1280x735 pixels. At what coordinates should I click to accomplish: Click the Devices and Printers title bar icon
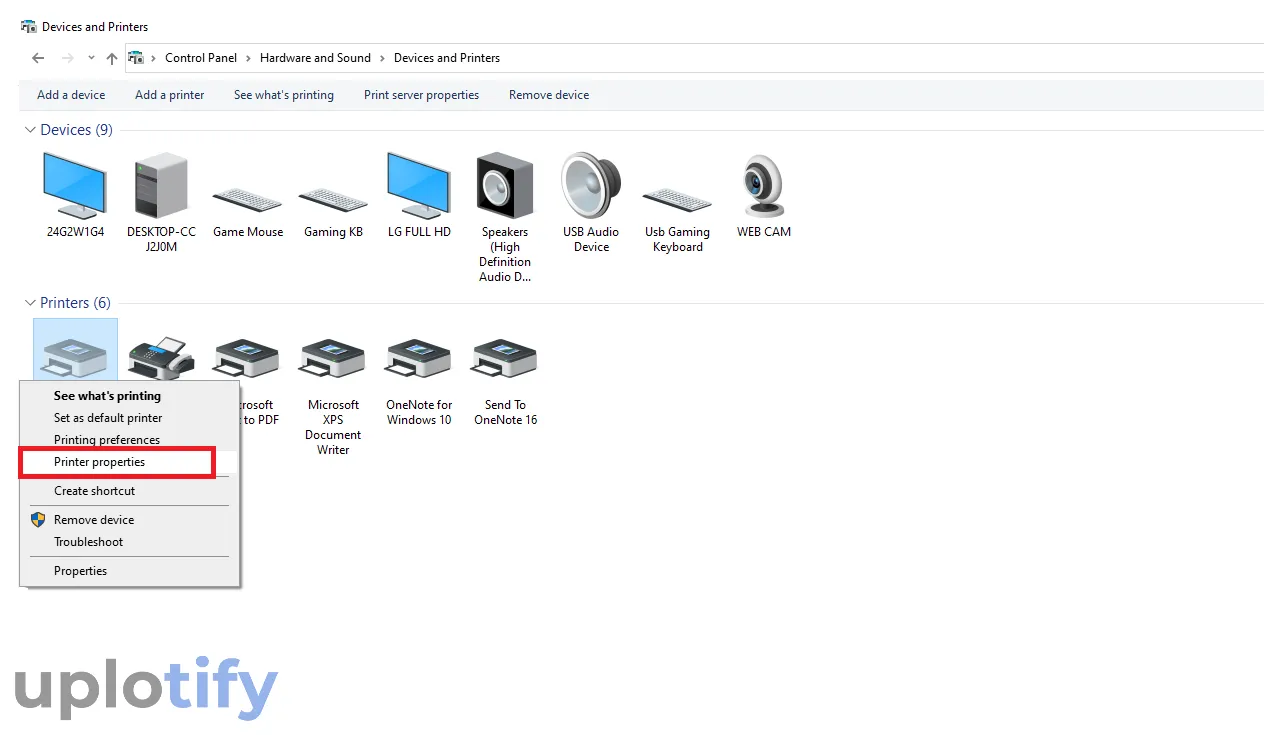(29, 26)
